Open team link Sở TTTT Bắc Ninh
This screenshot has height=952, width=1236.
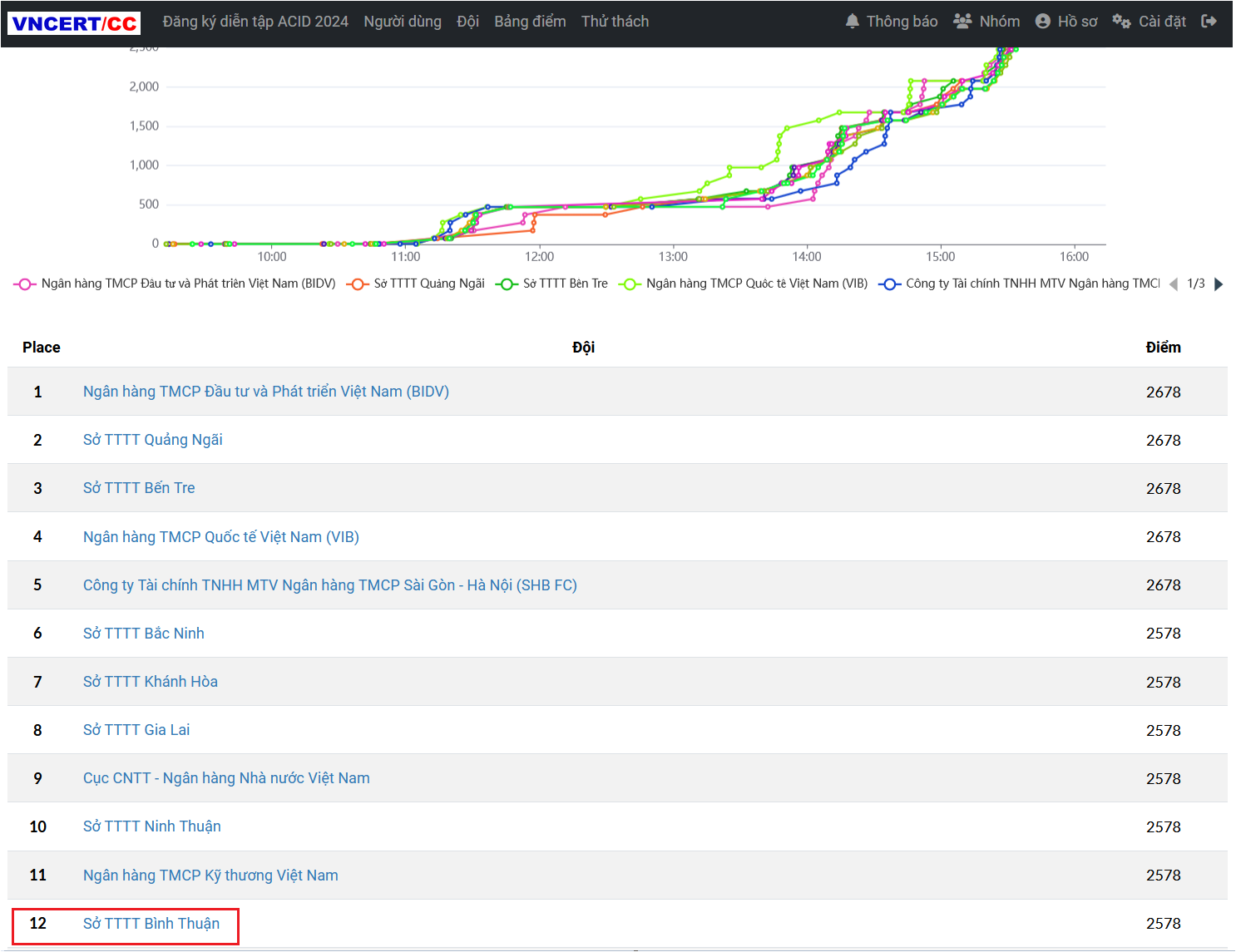point(144,634)
